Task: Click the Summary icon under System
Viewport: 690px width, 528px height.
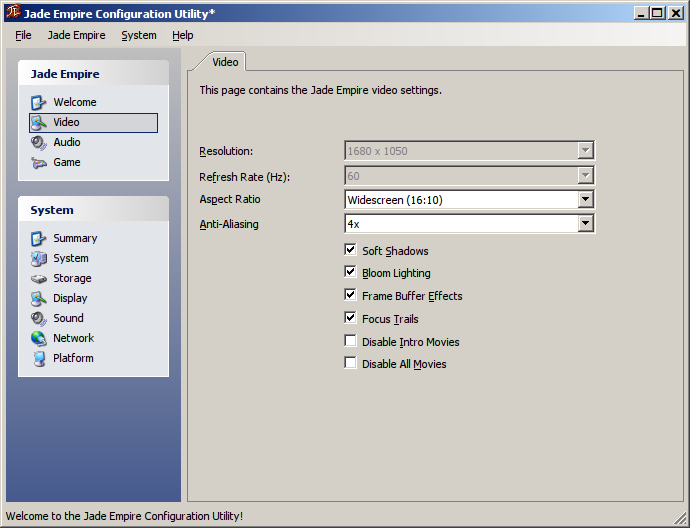Action: 39,238
